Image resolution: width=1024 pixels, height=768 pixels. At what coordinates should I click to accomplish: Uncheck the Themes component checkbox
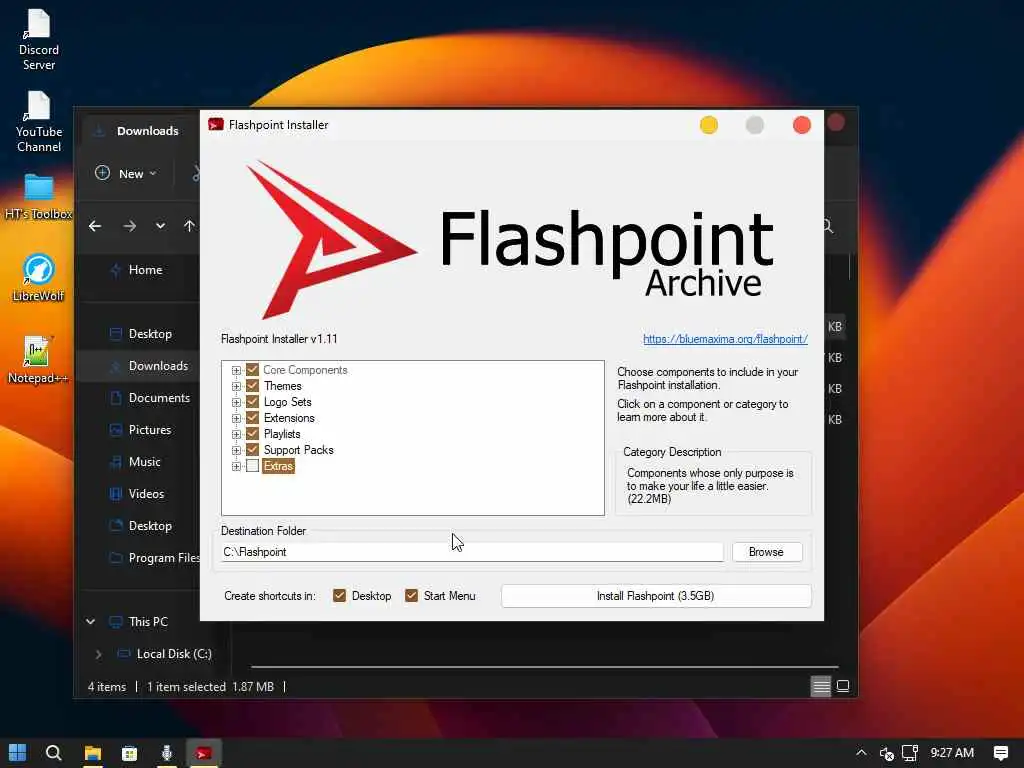point(253,386)
